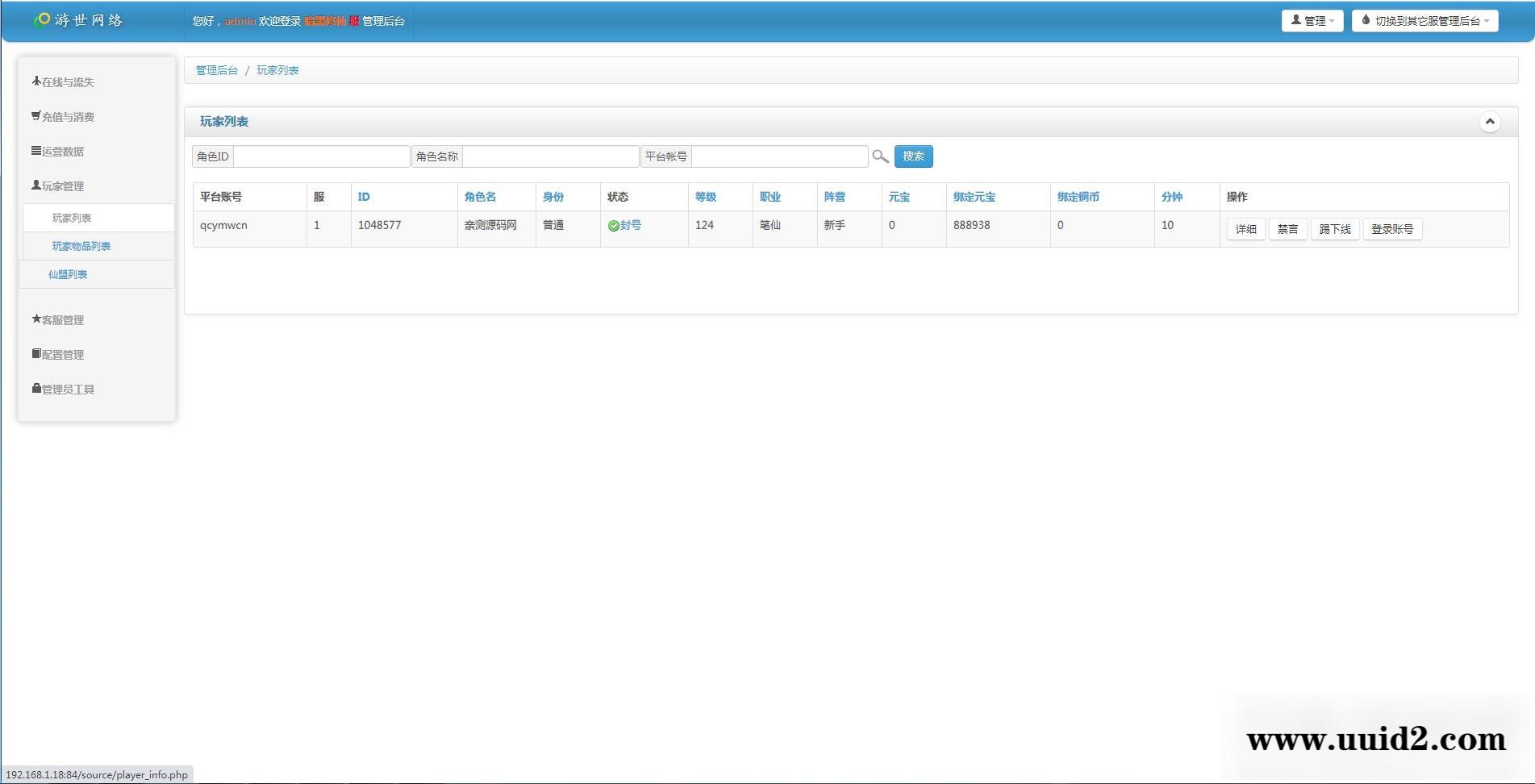Open the 管理 user dropdown
1535x784 pixels.
[1312, 21]
